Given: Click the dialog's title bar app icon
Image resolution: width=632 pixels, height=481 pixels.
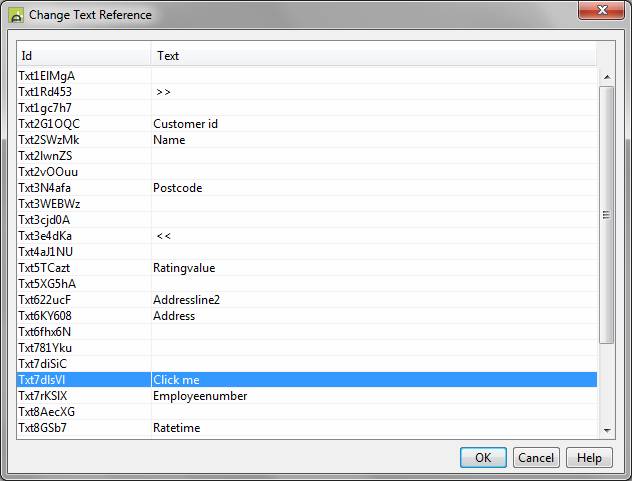Looking at the screenshot, I should (x=16, y=15).
